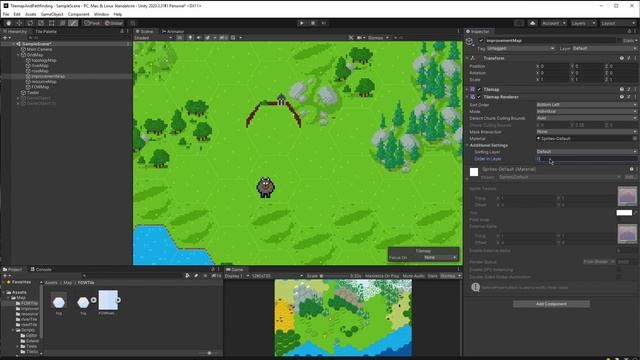Switch to the Project tab
The image size is (640, 360).
pyautogui.click(x=13, y=269)
